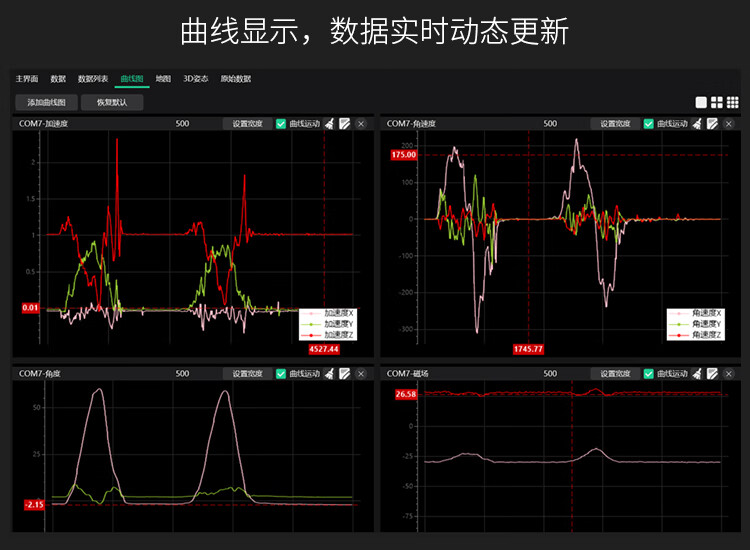This screenshot has width=750, height=550.
Task: Clear the 角速度 chart with broom icon
Action: tap(696, 124)
